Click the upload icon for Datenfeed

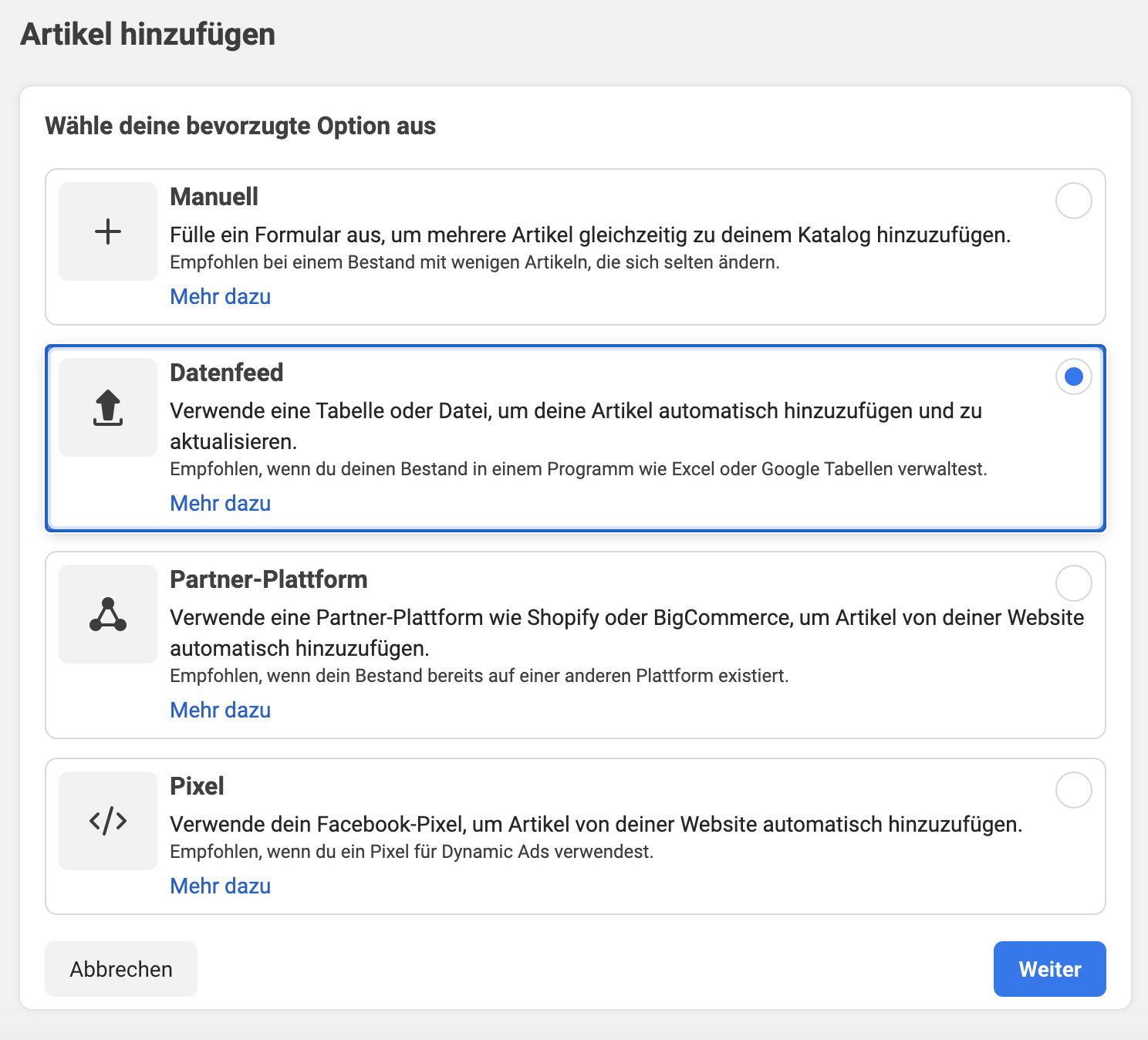(108, 407)
